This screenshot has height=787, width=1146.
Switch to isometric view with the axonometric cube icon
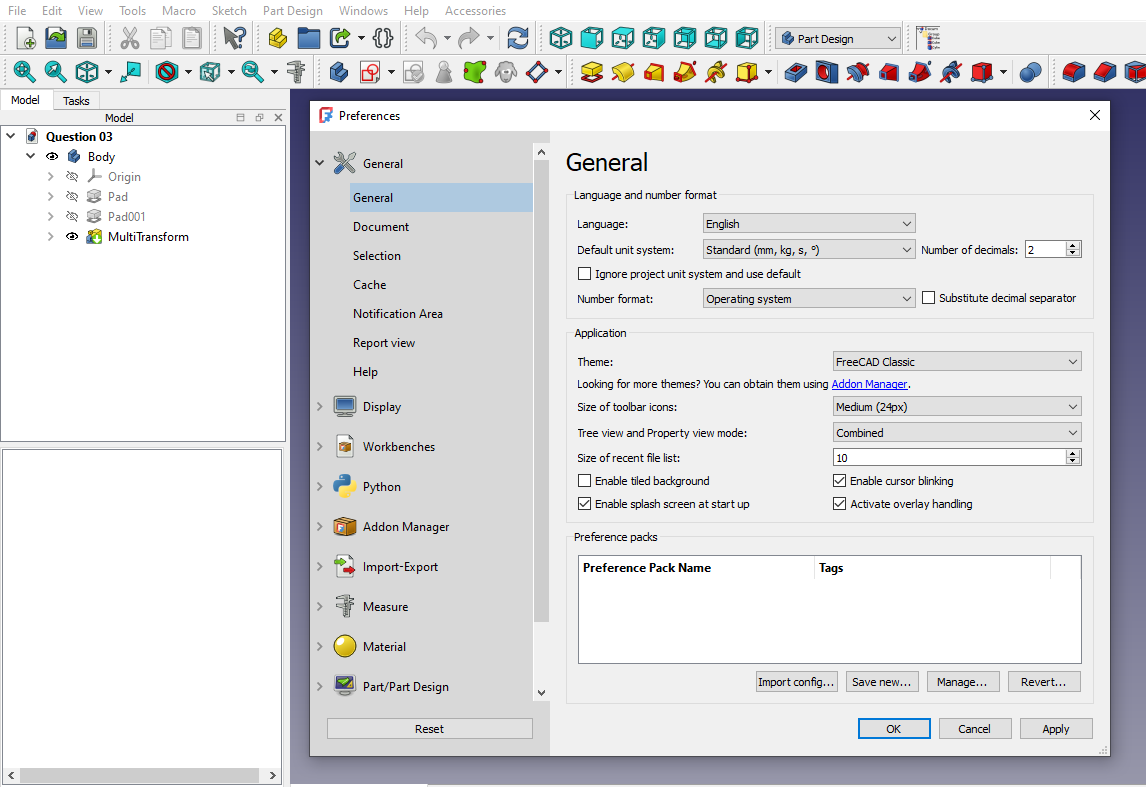click(x=560, y=38)
